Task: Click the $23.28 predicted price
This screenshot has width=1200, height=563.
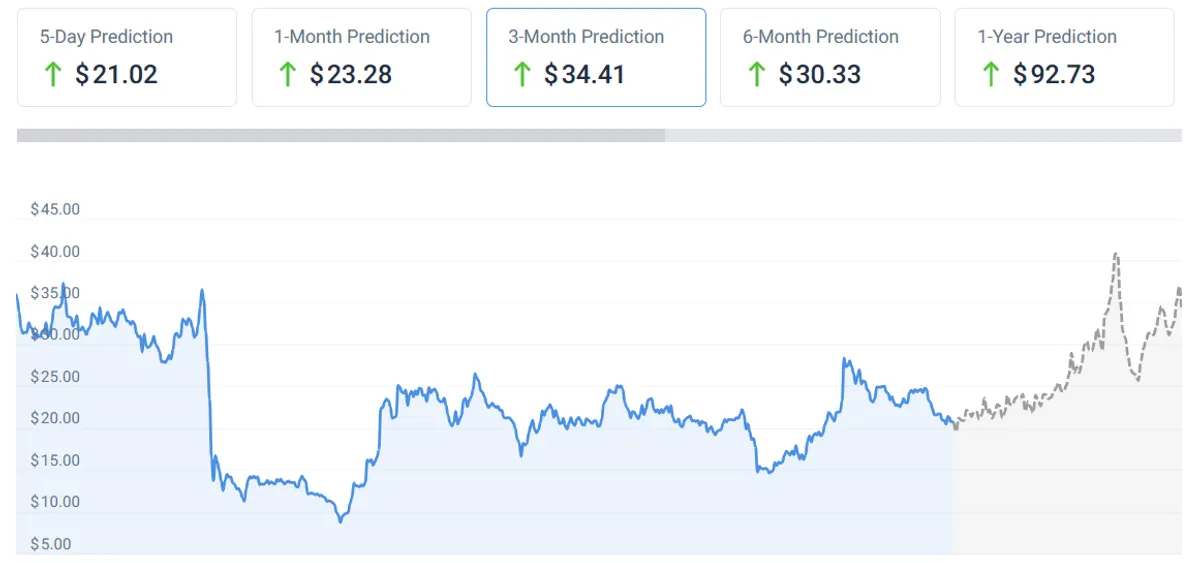Action: [350, 75]
